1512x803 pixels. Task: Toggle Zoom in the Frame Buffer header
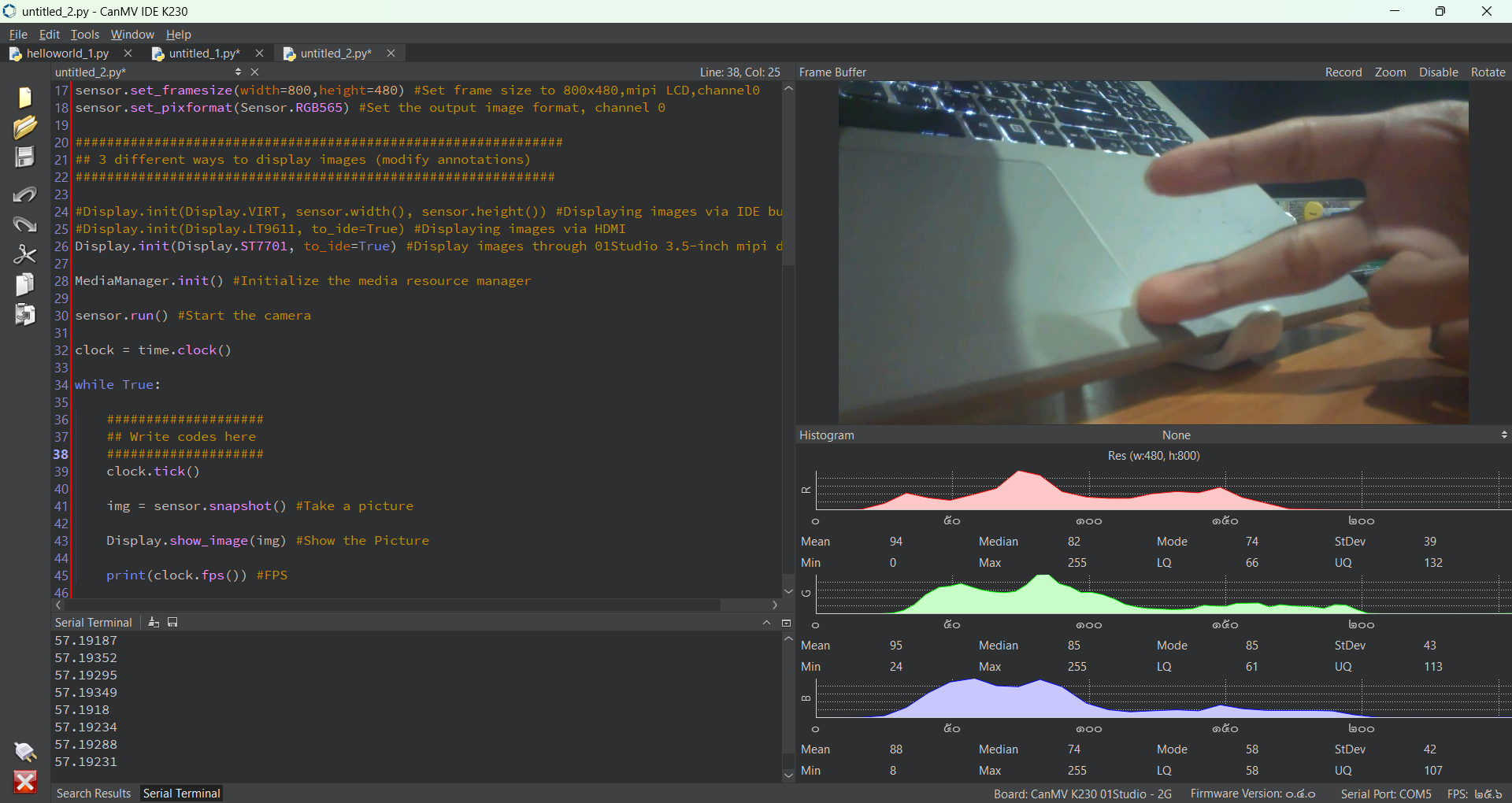[x=1390, y=72]
